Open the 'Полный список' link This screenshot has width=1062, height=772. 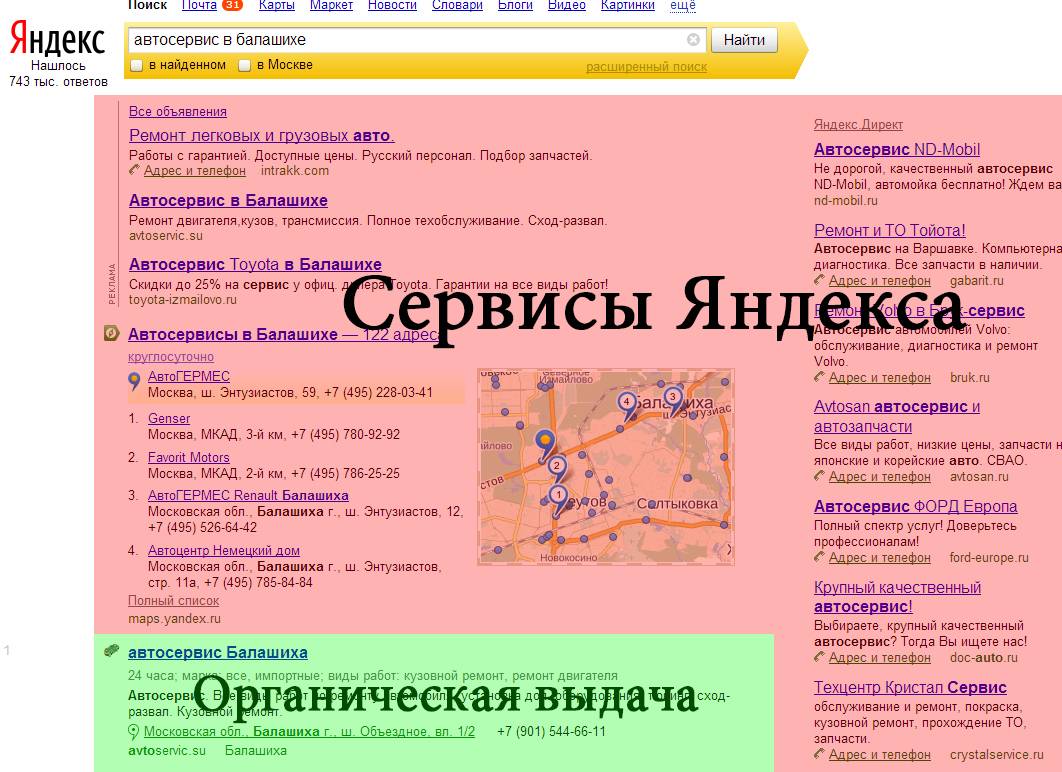point(173,601)
